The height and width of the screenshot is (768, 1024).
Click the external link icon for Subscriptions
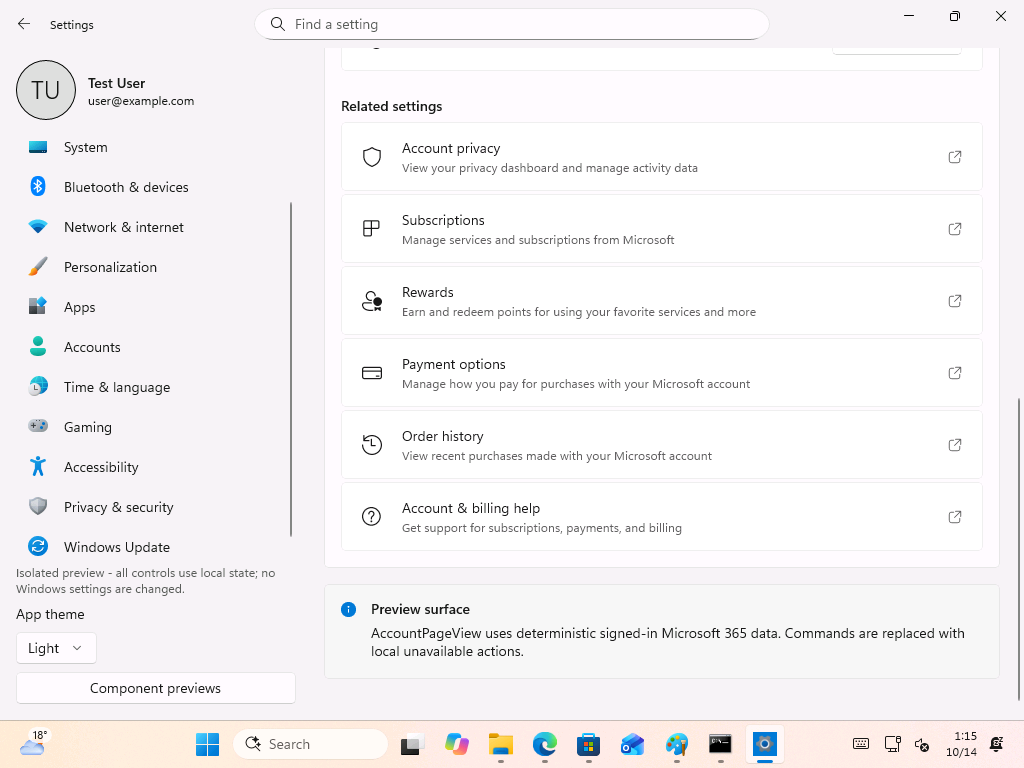click(955, 229)
